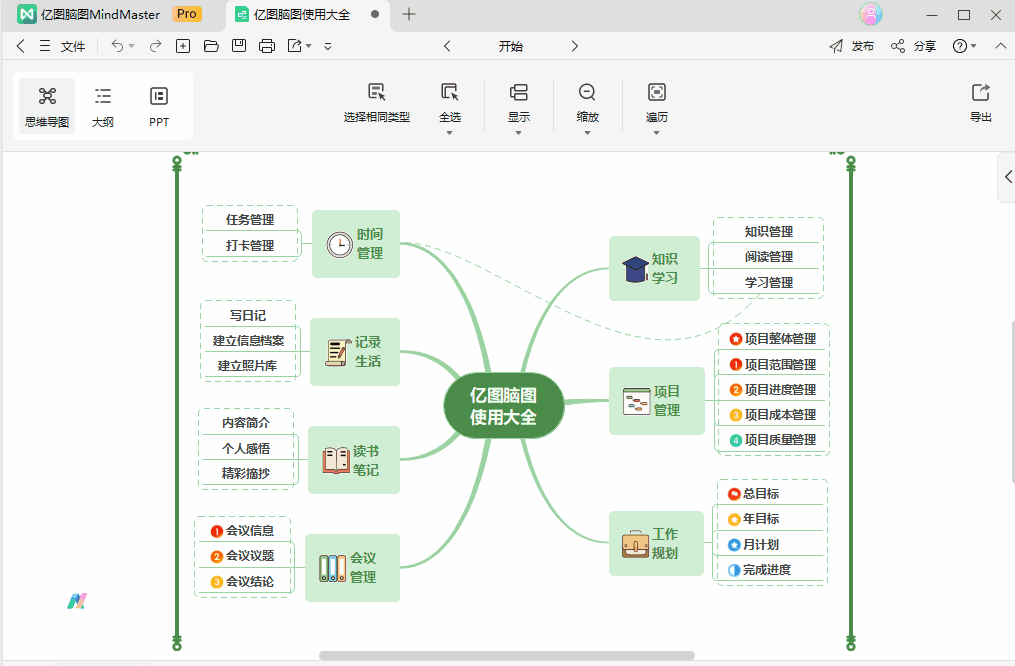Print the mind map
1015x666 pixels.
[267, 46]
